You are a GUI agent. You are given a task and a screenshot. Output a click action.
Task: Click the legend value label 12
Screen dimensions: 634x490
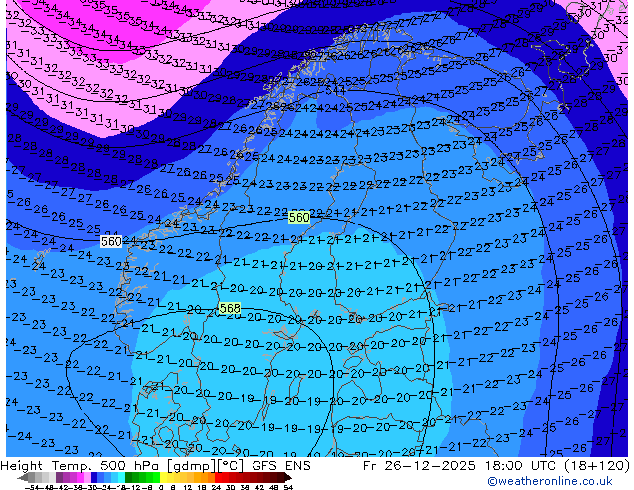(187, 488)
